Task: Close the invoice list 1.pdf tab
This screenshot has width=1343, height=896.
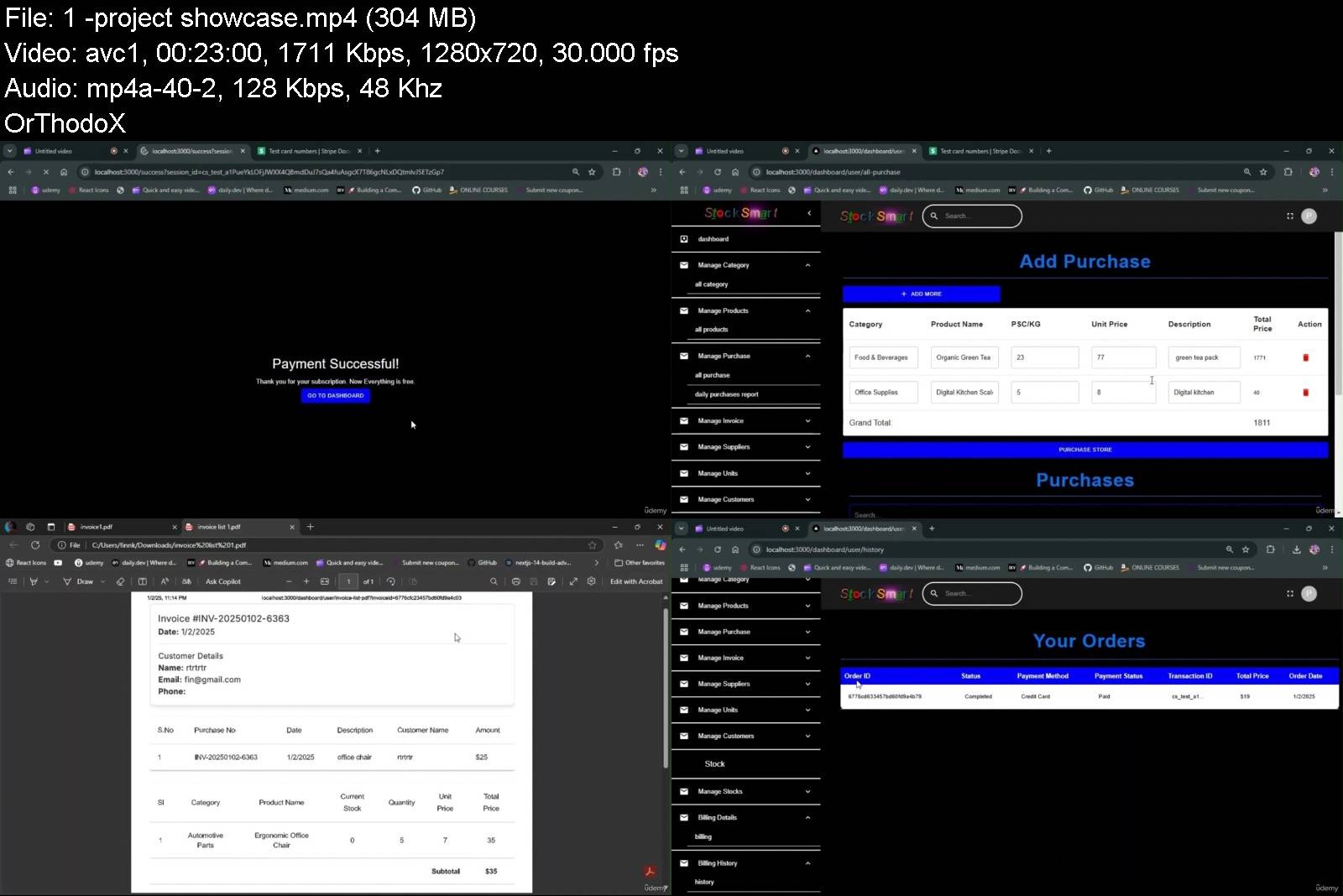Action: coord(292,527)
